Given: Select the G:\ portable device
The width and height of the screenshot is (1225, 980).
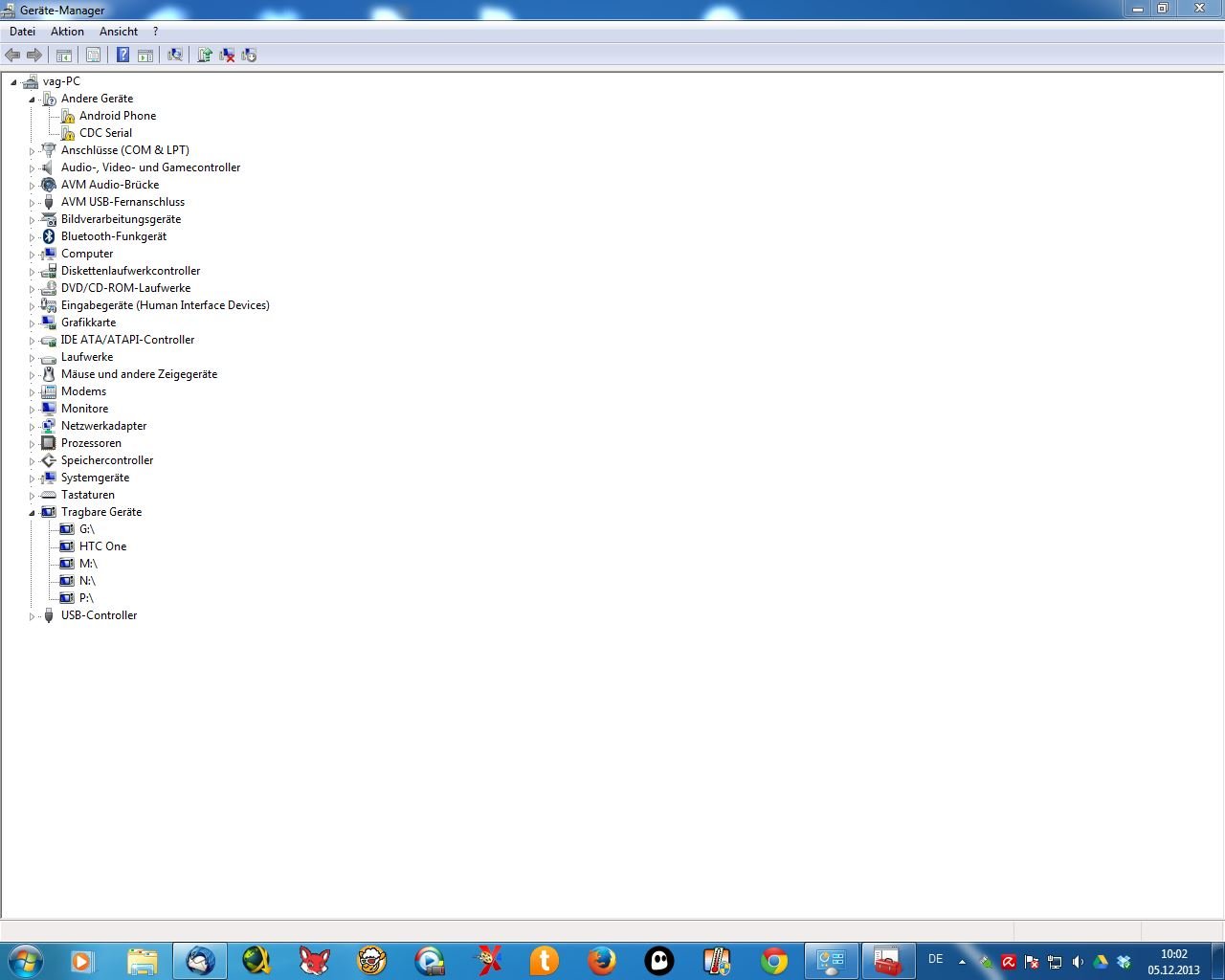Looking at the screenshot, I should point(86,529).
